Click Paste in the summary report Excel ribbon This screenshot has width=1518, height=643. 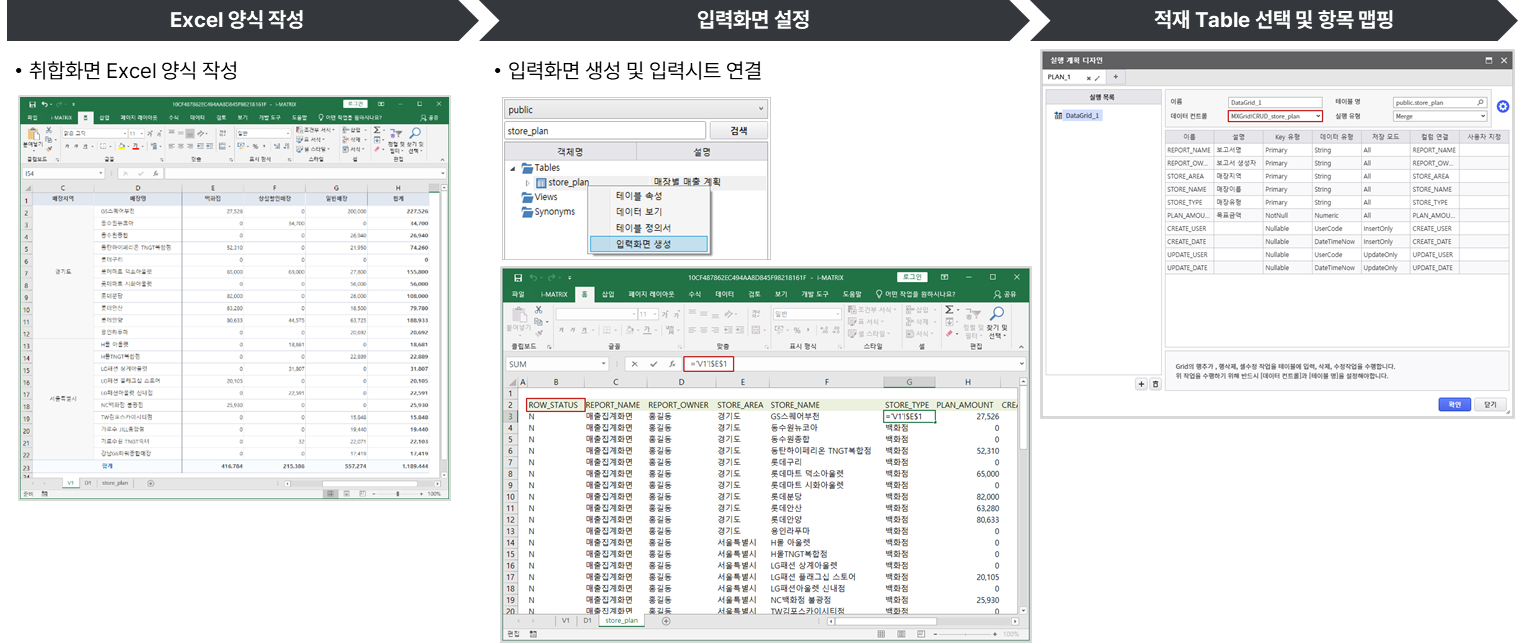coord(33,140)
